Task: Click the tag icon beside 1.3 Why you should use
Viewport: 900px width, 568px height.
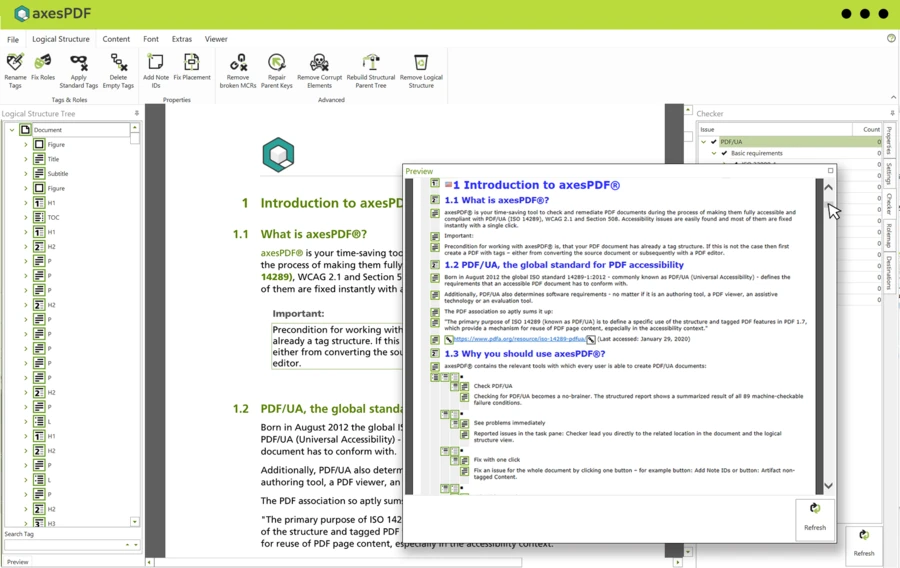Action: click(435, 354)
